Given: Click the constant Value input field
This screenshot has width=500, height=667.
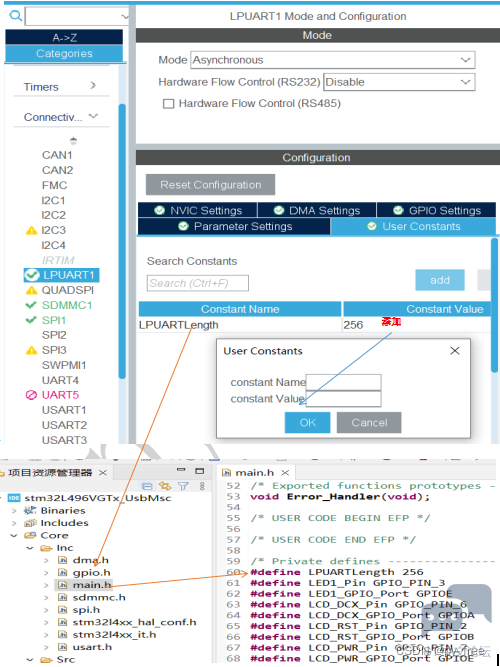Looking at the screenshot, I should point(343,399).
